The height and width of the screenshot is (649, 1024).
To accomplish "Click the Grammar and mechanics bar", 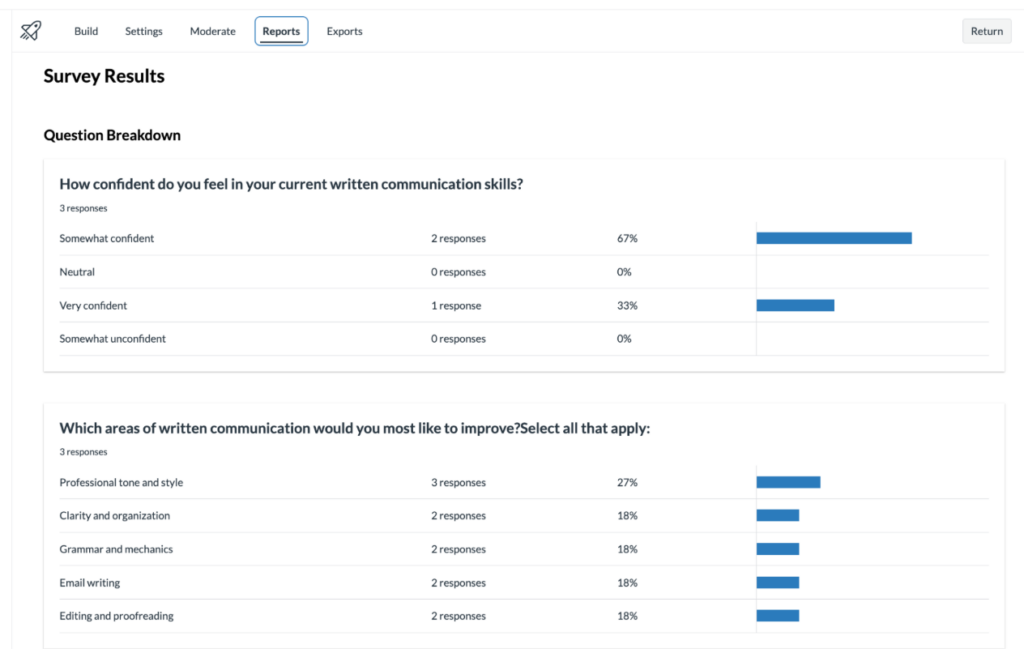I will tap(777, 549).
